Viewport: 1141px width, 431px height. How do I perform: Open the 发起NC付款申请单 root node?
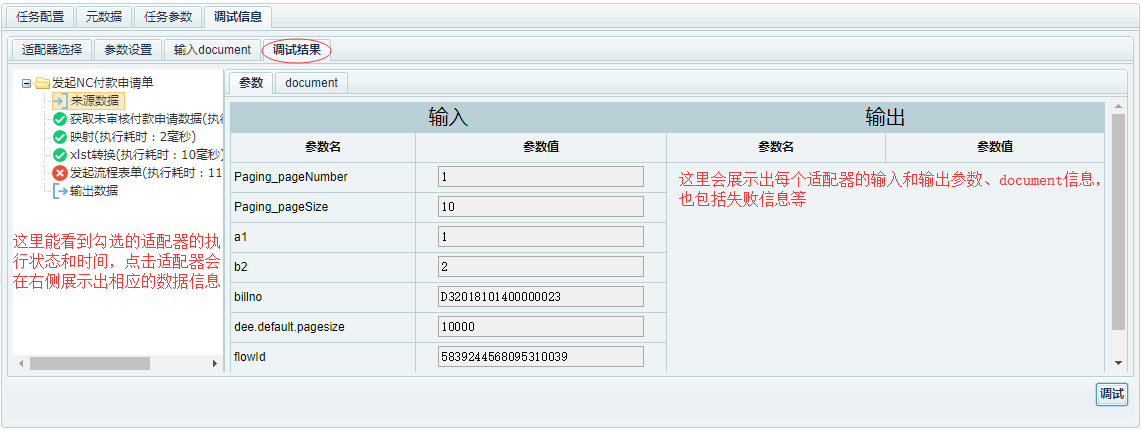click(103, 83)
